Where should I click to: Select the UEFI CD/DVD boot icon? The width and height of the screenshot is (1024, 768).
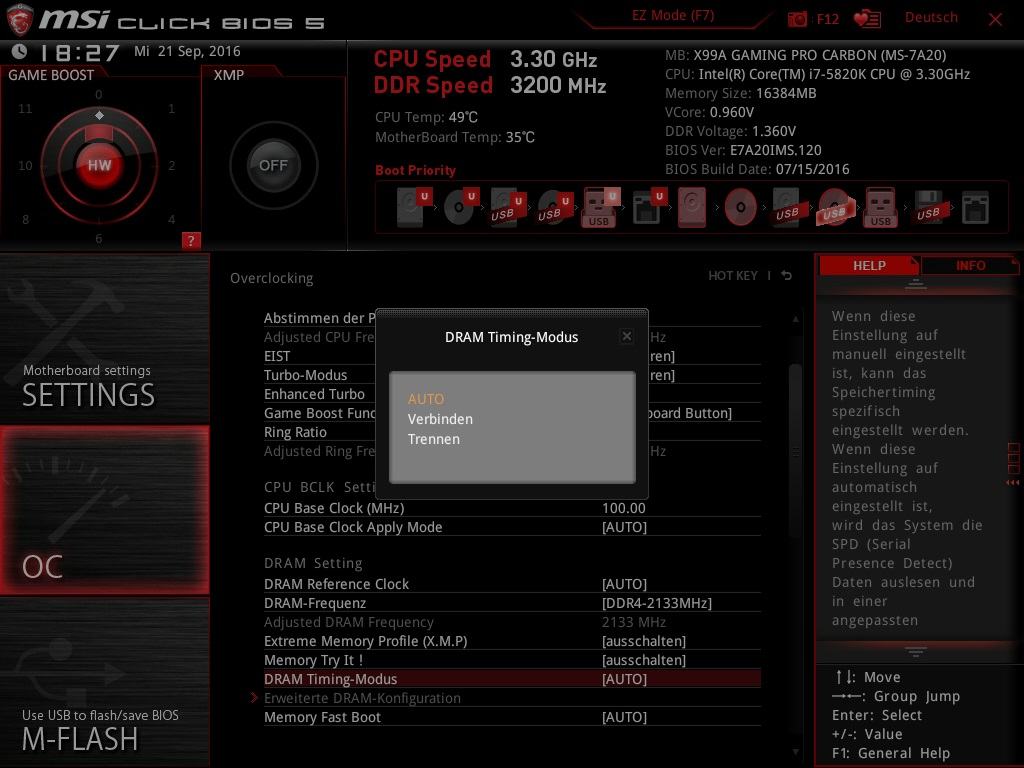(461, 207)
